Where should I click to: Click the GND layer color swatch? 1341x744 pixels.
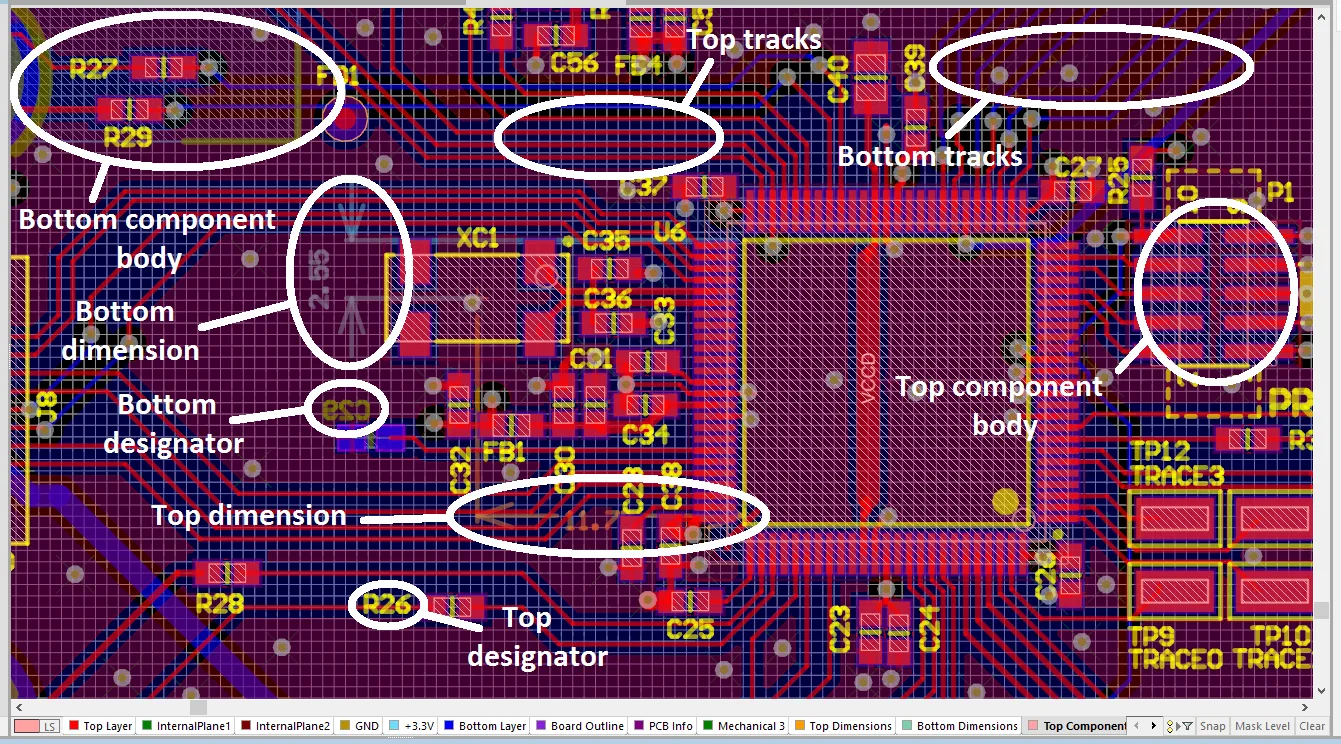click(x=345, y=727)
